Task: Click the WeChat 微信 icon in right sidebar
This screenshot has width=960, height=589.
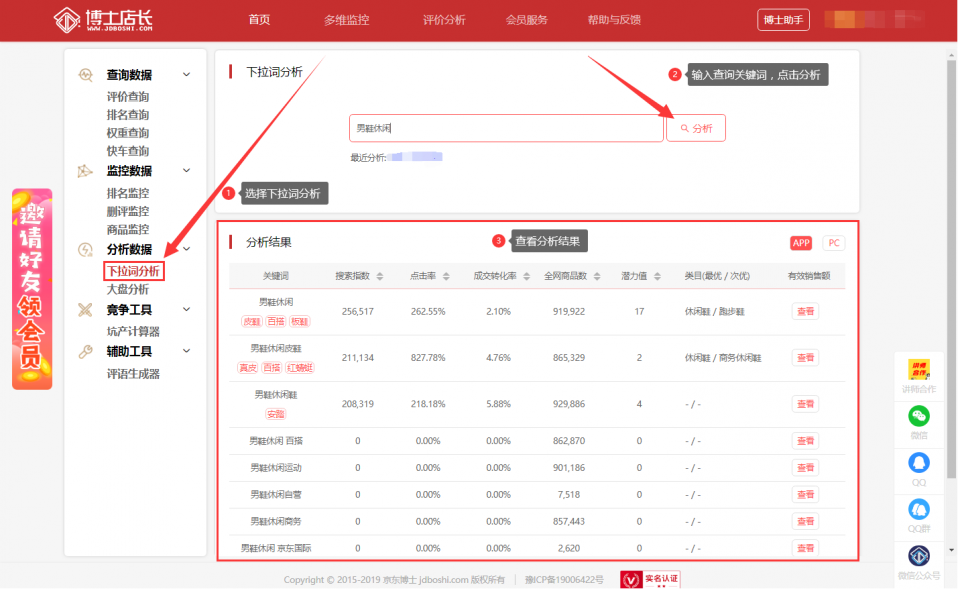Action: pyautogui.click(x=918, y=416)
